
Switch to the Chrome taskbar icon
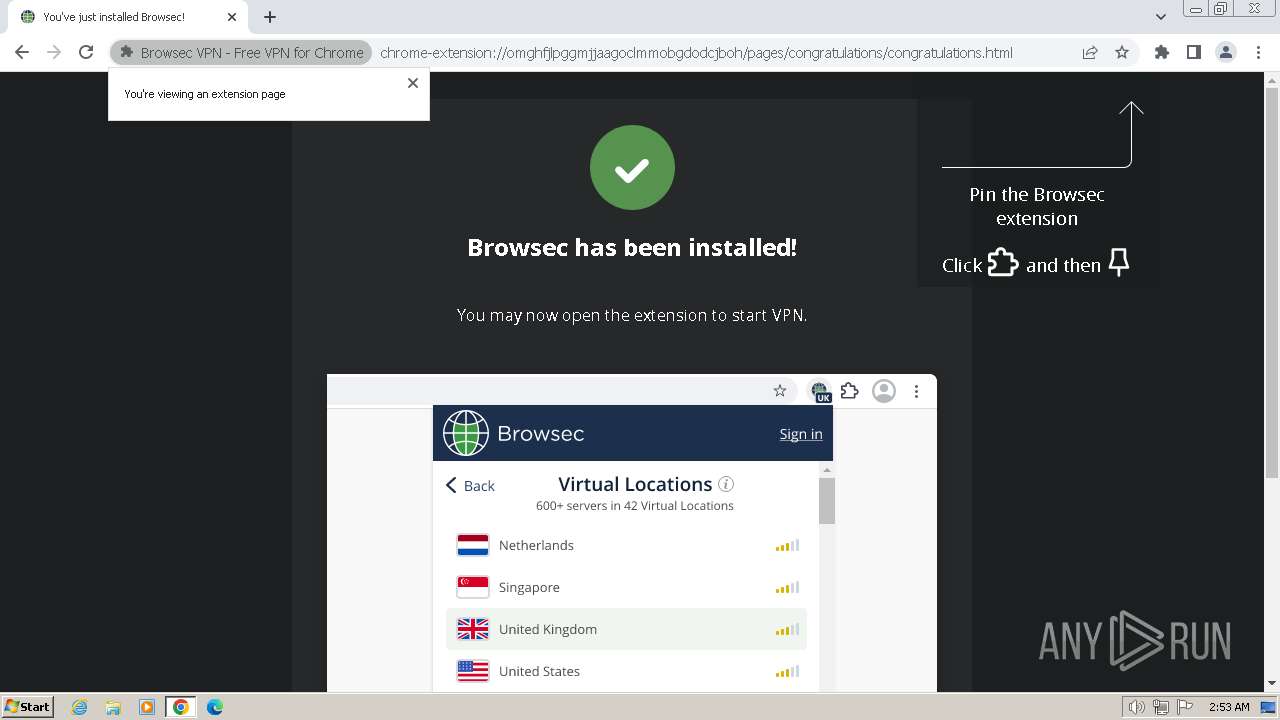coord(181,707)
